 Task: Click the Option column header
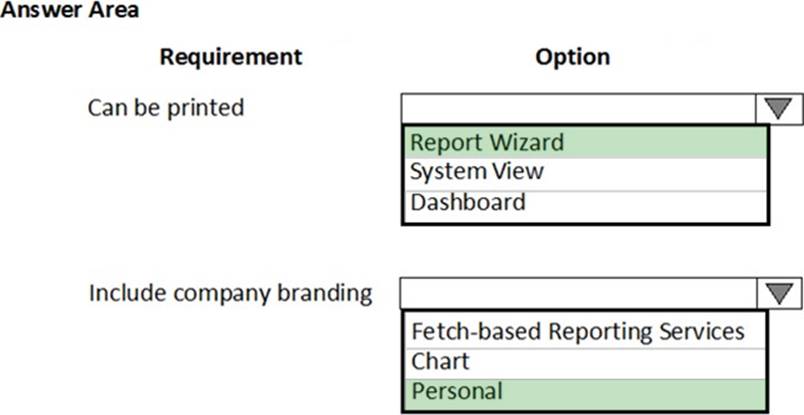click(x=572, y=56)
